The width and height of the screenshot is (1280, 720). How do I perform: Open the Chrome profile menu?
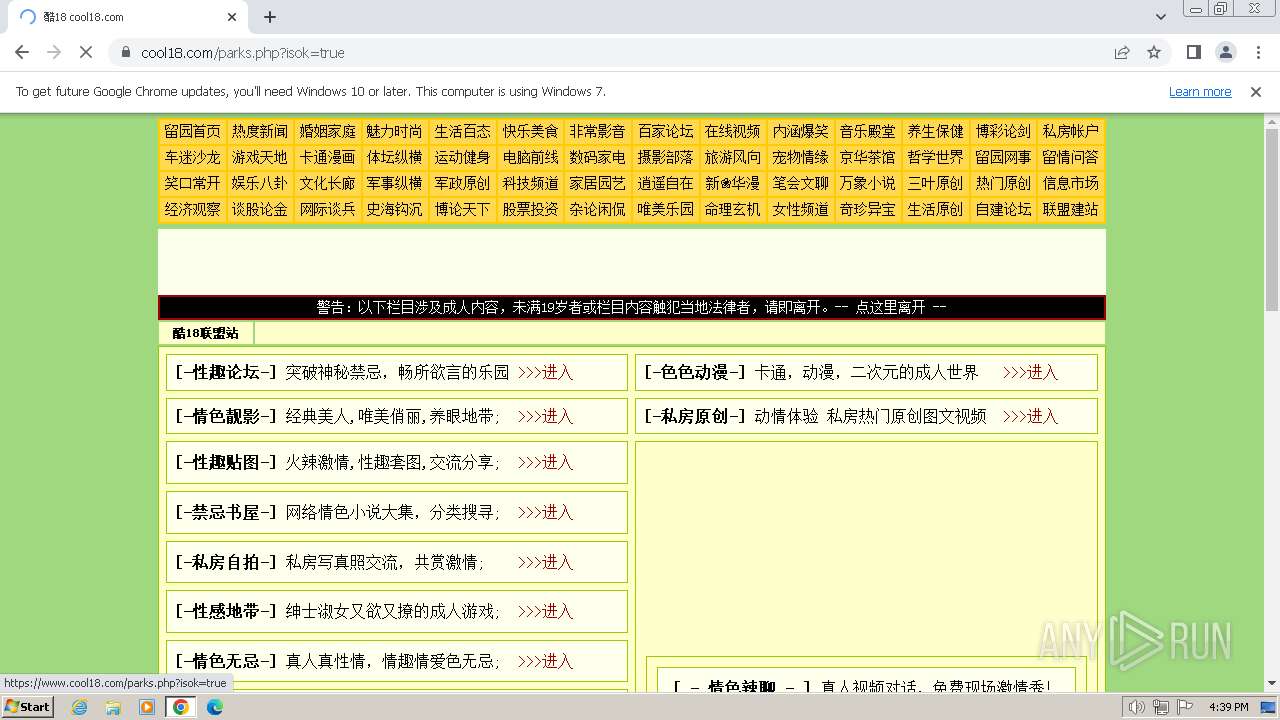pos(1226,52)
